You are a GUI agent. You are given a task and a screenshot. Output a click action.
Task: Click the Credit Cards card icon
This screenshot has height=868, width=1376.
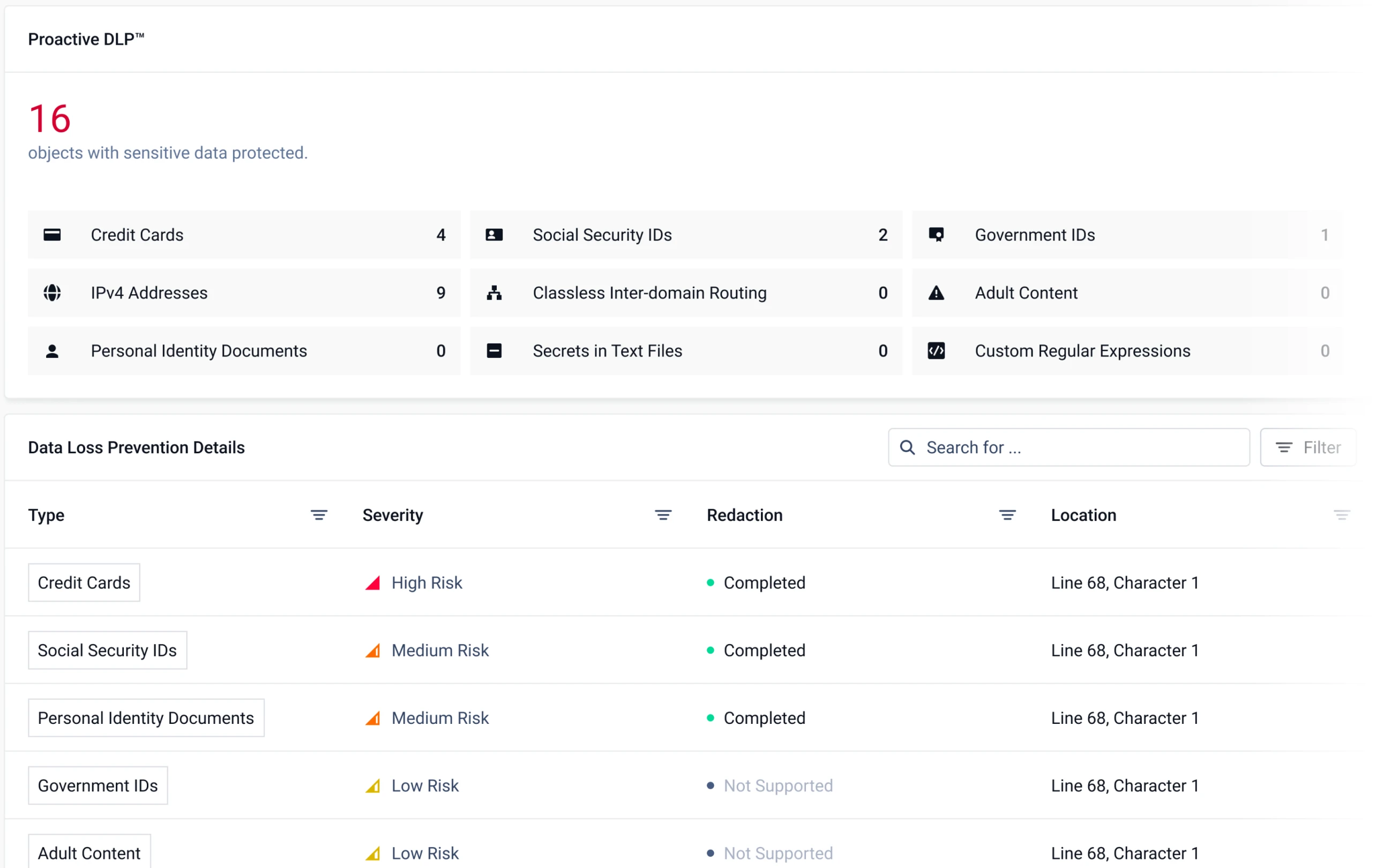click(x=52, y=235)
